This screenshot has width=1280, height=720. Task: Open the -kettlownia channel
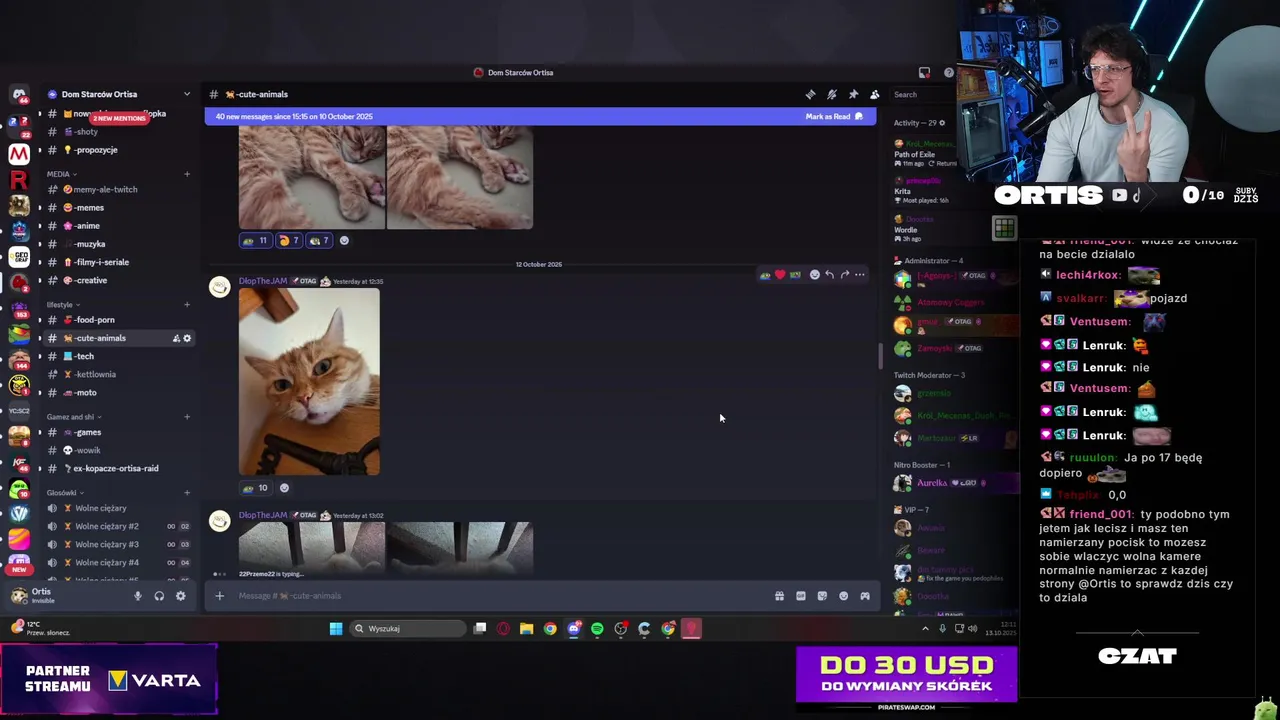(x=118, y=374)
